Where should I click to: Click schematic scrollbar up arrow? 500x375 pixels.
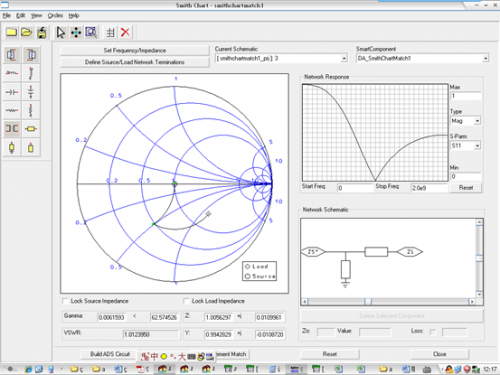click(479, 222)
